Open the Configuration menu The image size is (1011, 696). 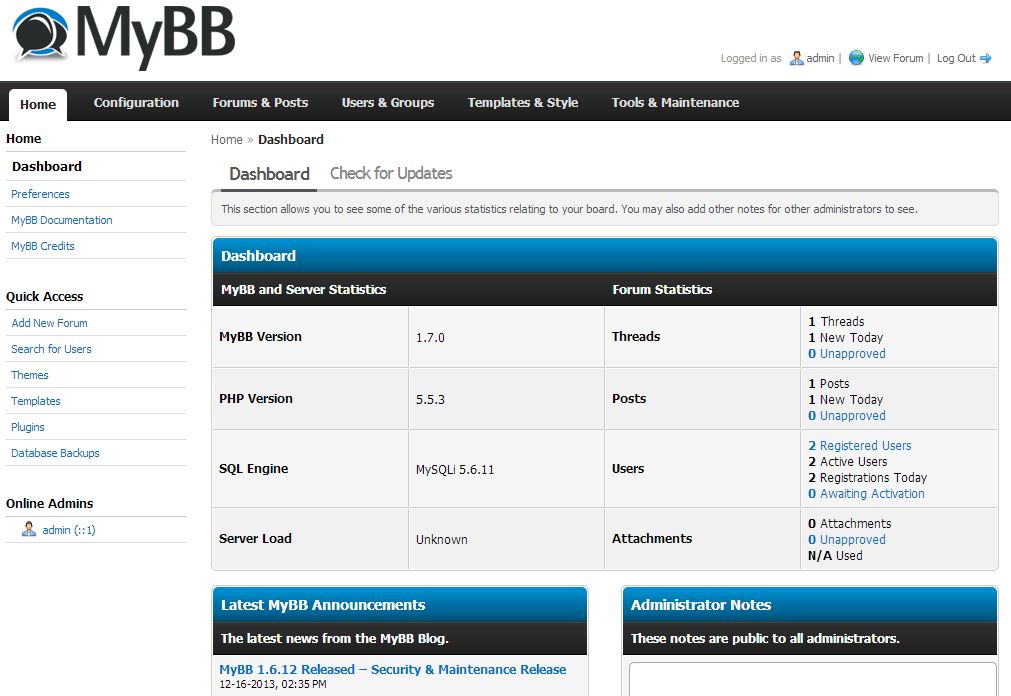click(x=136, y=103)
